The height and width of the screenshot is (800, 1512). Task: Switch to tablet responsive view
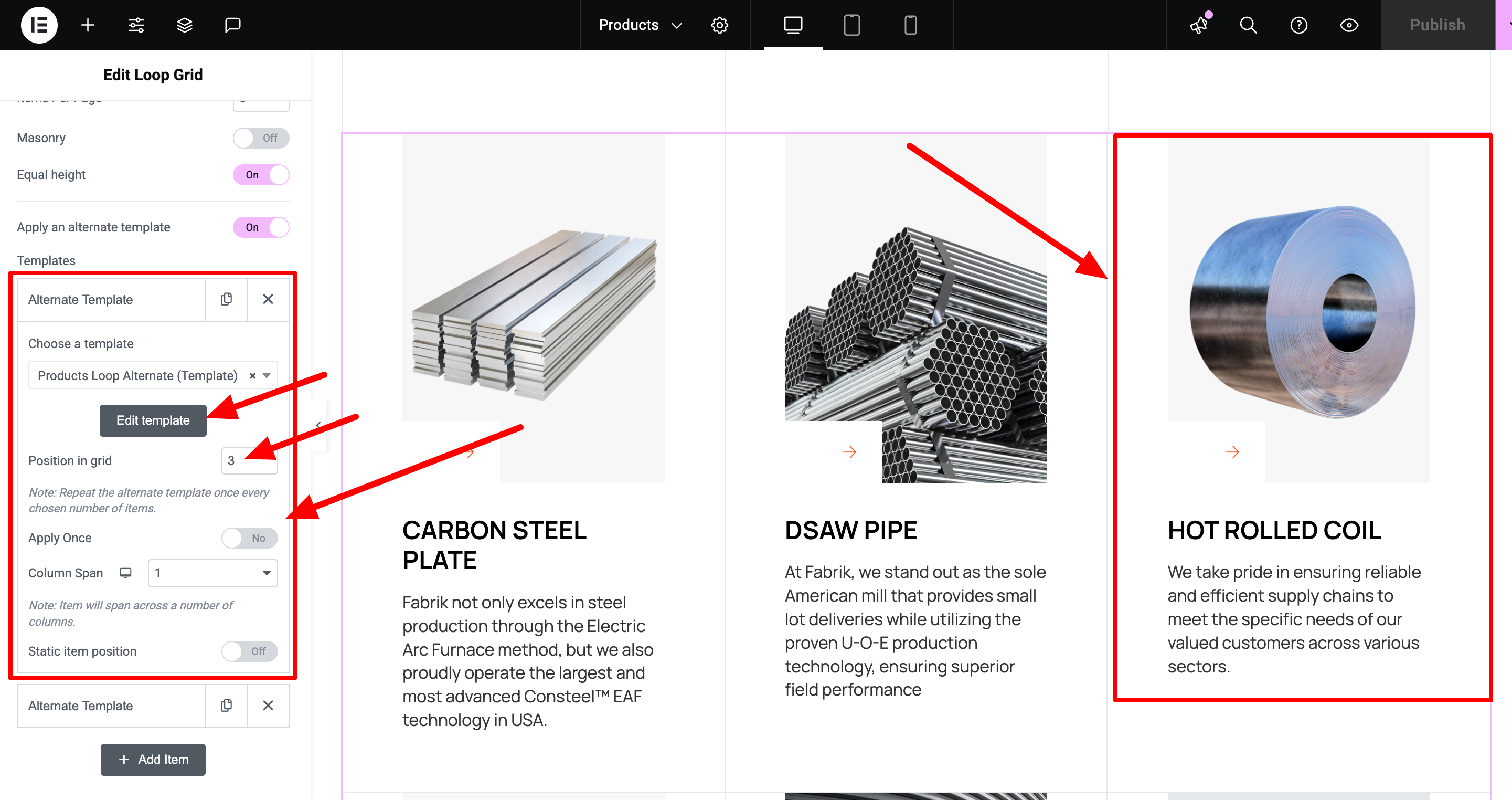(x=851, y=25)
